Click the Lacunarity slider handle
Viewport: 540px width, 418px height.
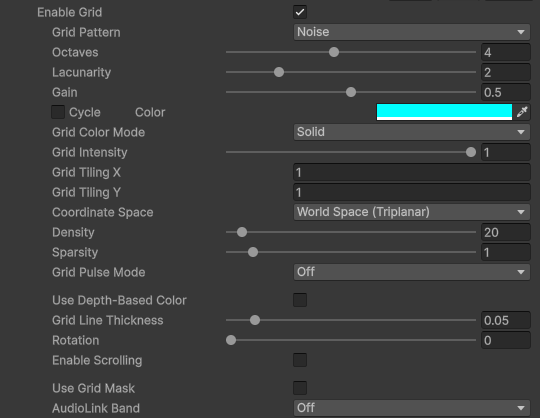click(279, 72)
